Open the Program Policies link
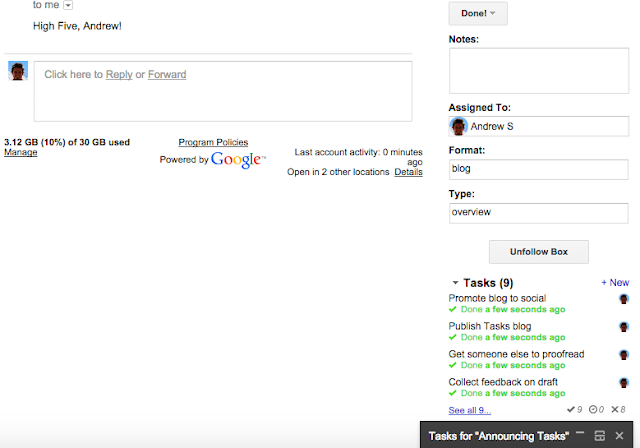The image size is (640, 448). click(213, 142)
